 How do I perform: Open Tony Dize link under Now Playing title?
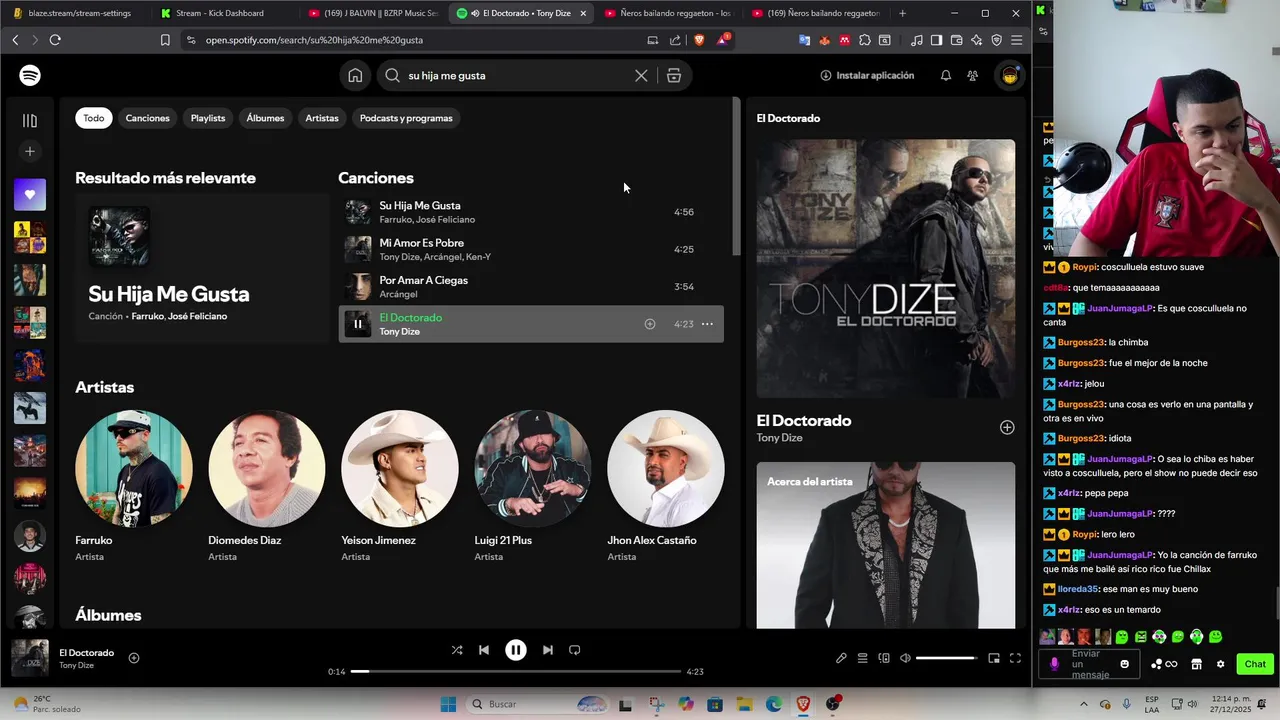click(779, 438)
